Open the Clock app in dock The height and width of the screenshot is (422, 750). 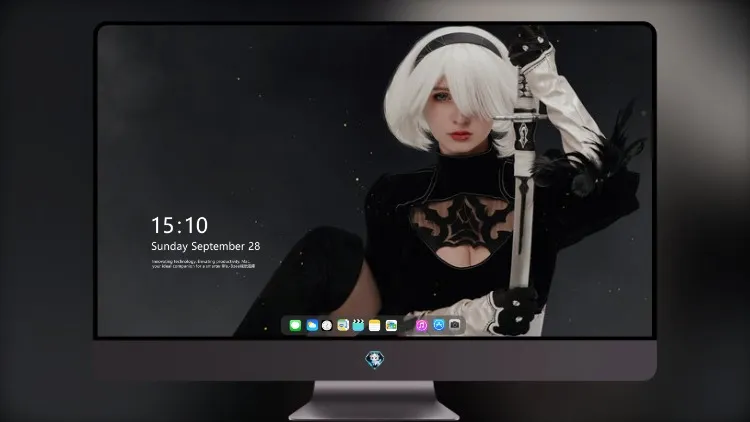pyautogui.click(x=327, y=325)
